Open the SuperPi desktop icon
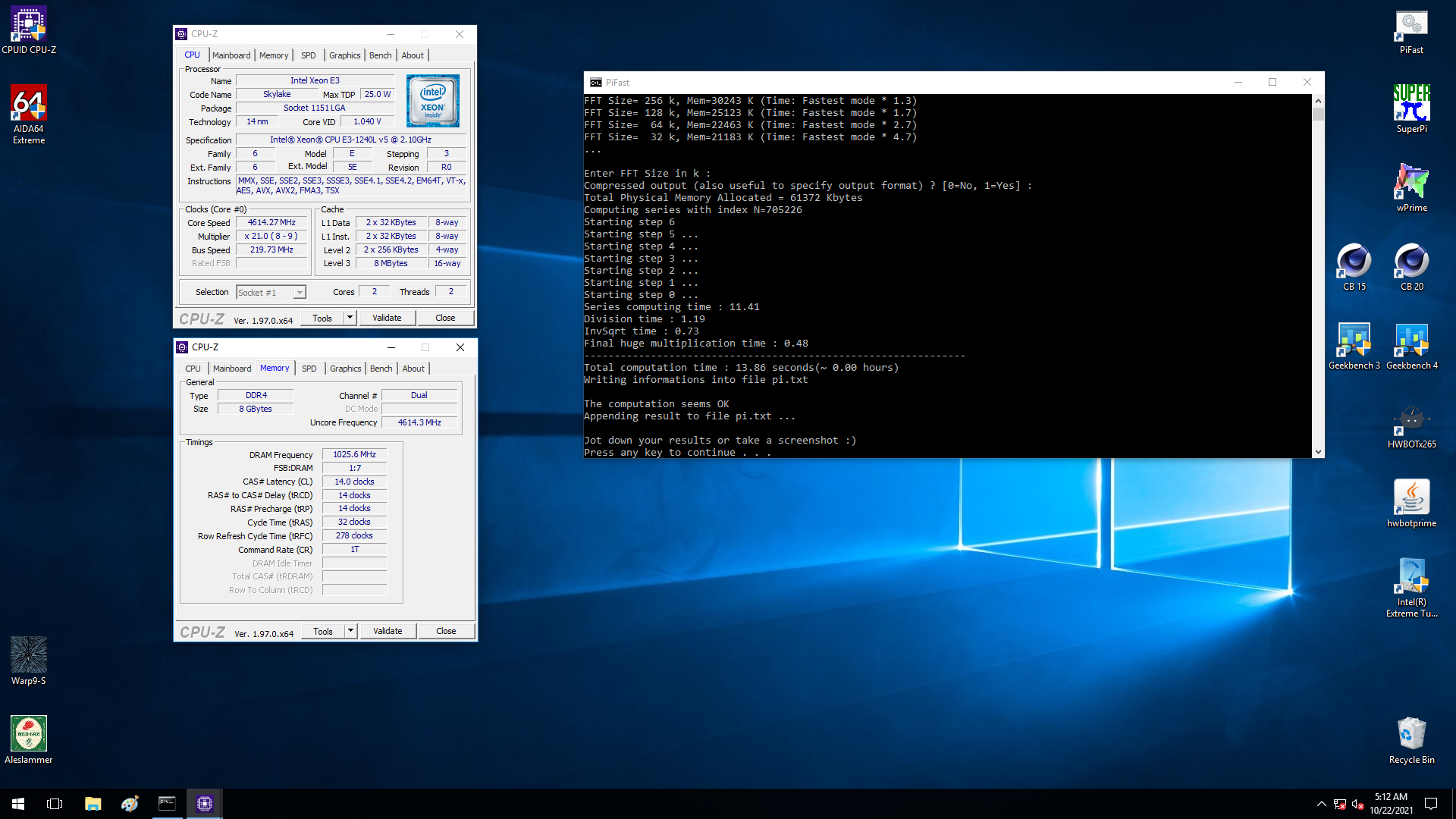Screen dimensions: 1456x819 tap(1411, 109)
